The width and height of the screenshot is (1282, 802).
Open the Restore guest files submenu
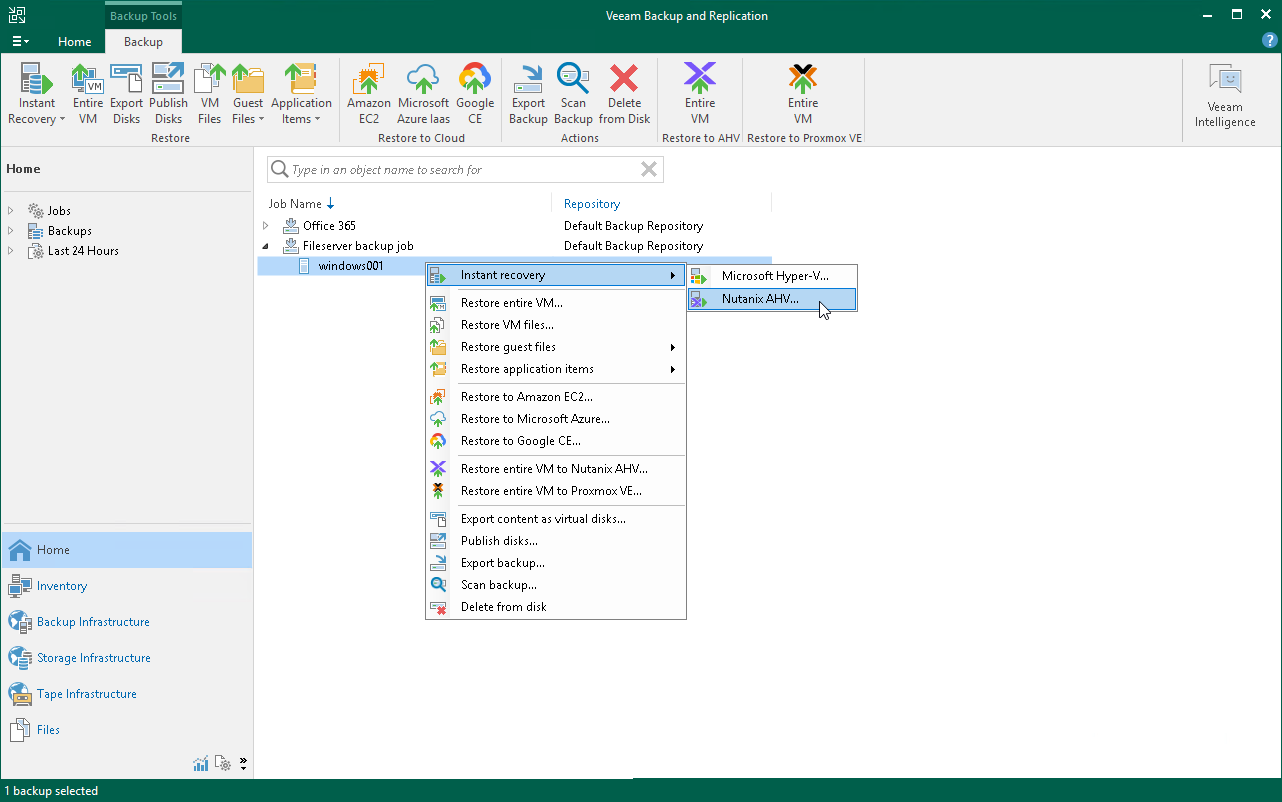point(556,347)
